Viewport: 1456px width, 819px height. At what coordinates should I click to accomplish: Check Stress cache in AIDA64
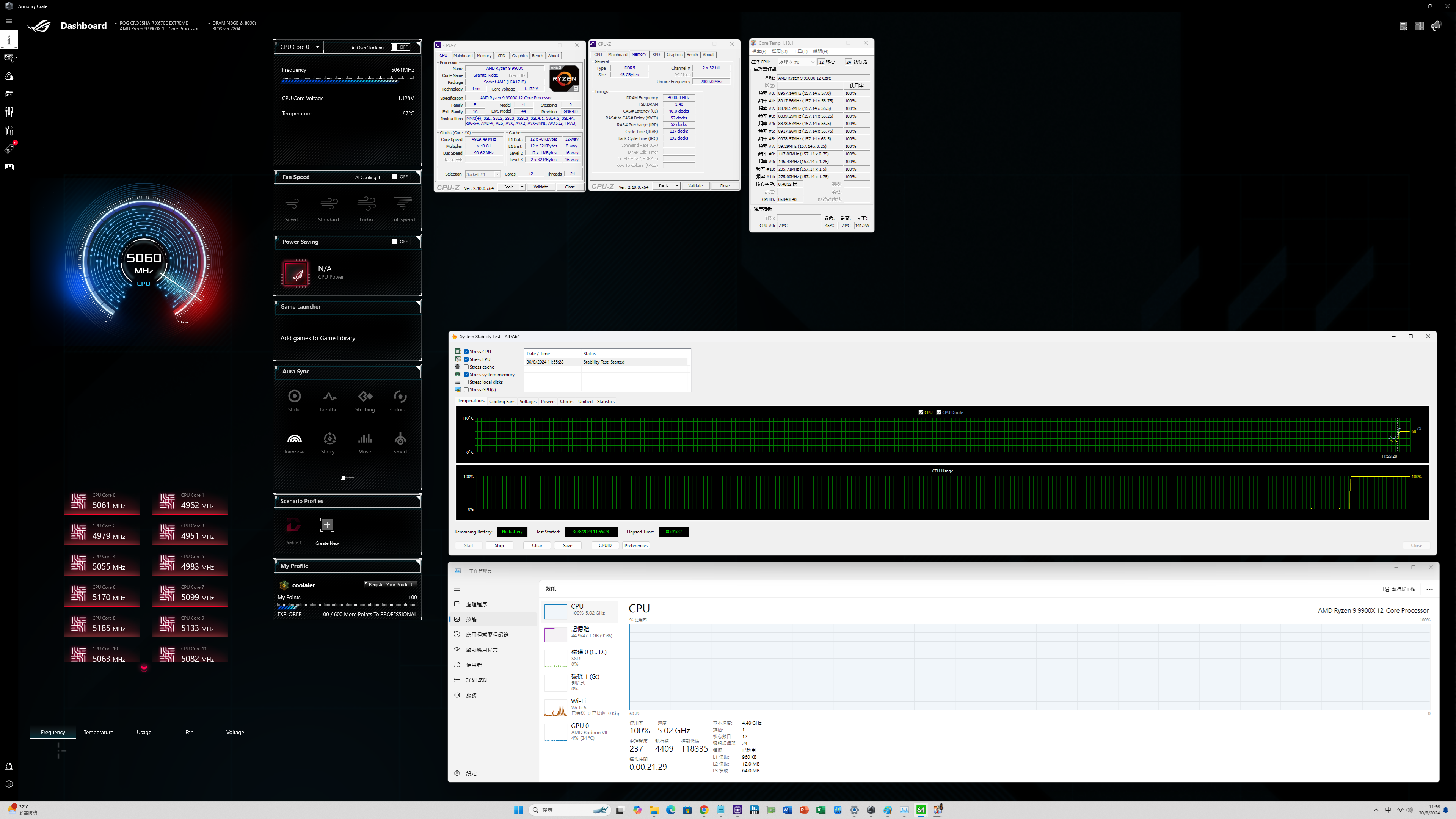466,367
